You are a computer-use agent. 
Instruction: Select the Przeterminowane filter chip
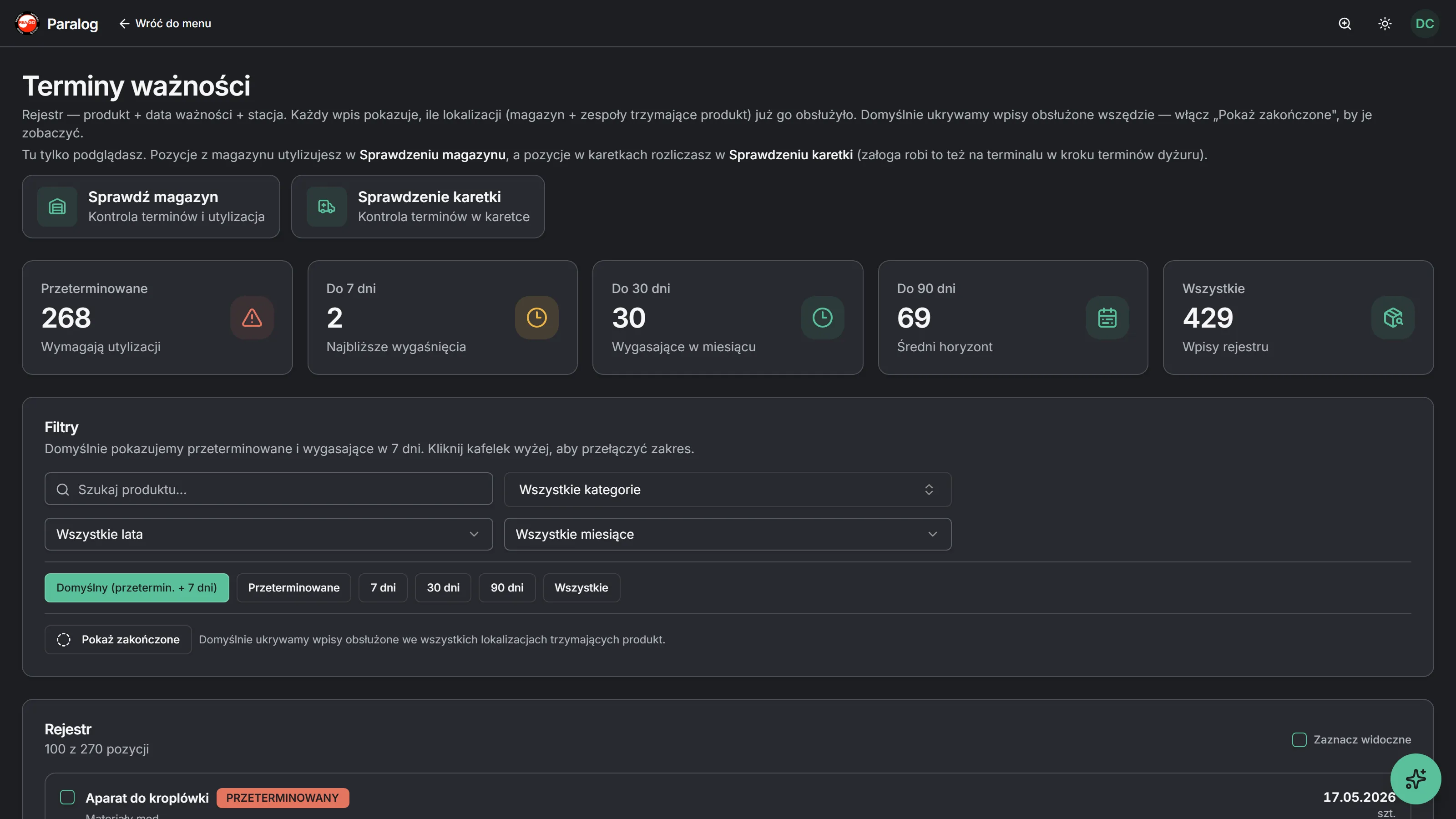[293, 588]
